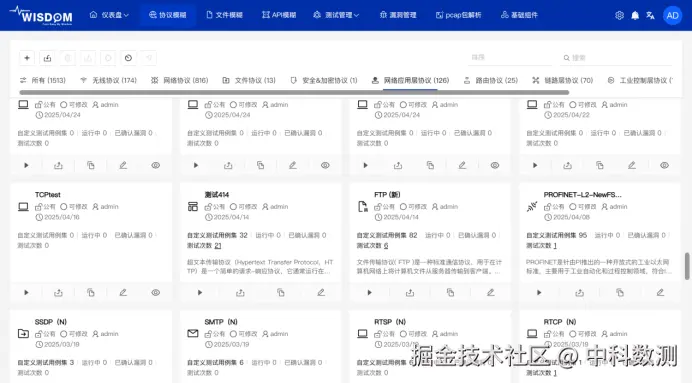Viewport: 692px width, 383px height.
Task: Switch to 链路层协议 (70) tab
Action: 563,80
